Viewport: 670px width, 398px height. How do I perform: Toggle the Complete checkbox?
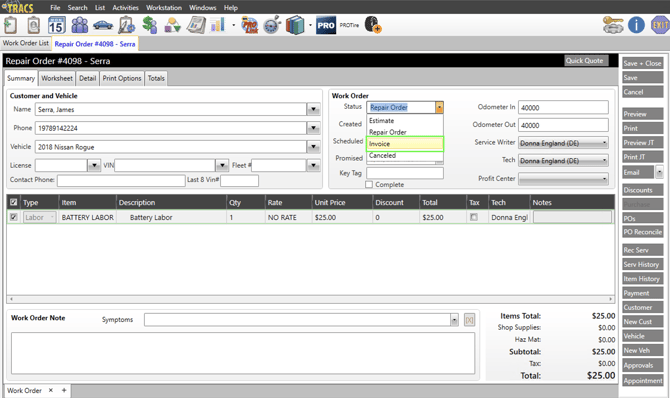(369, 185)
